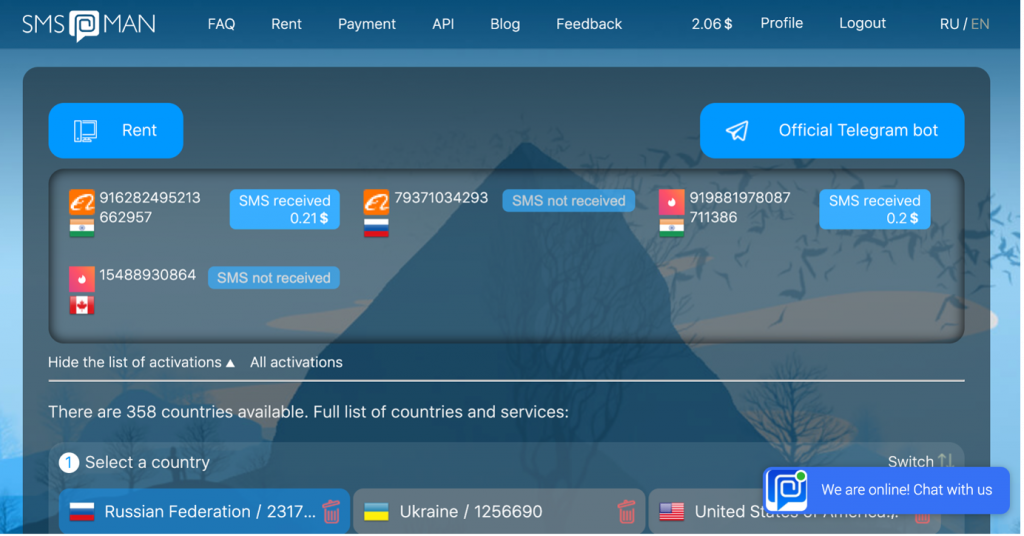This screenshot has width=1024, height=536.
Task: Click the SMS-MAN logo
Action: [x=89, y=24]
